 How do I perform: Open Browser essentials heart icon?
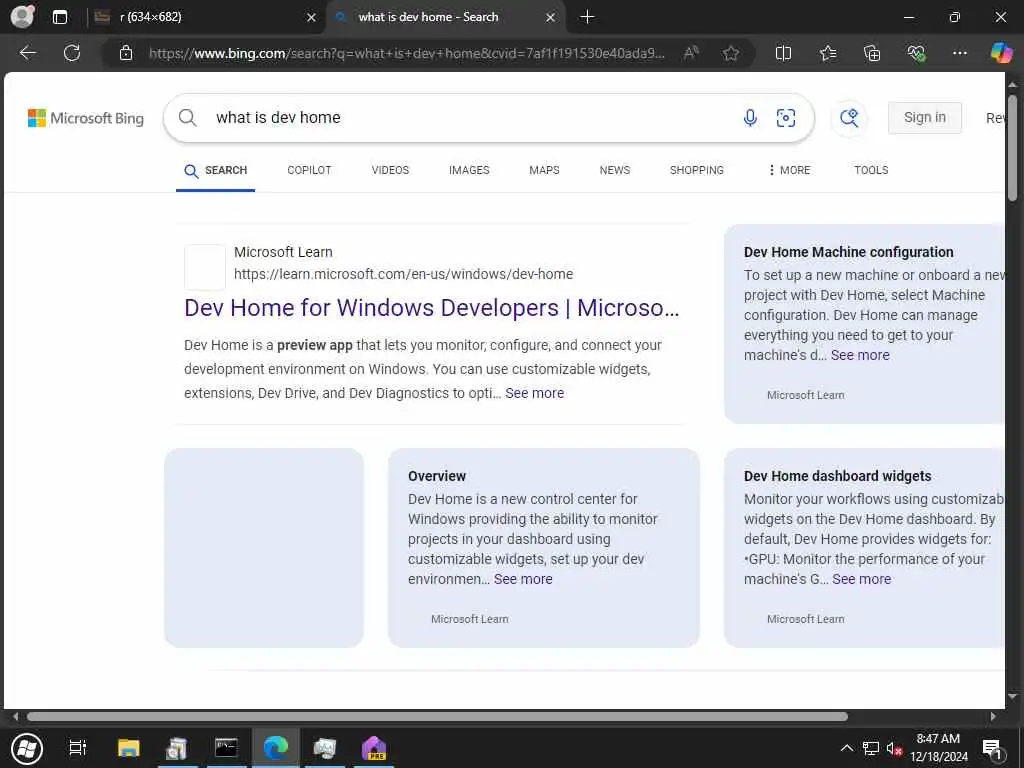(916, 53)
